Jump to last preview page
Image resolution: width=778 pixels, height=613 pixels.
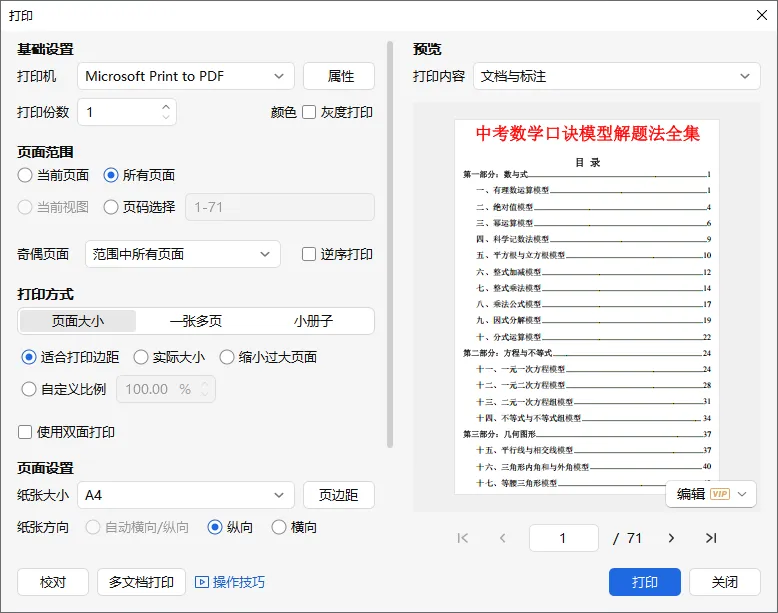711,538
